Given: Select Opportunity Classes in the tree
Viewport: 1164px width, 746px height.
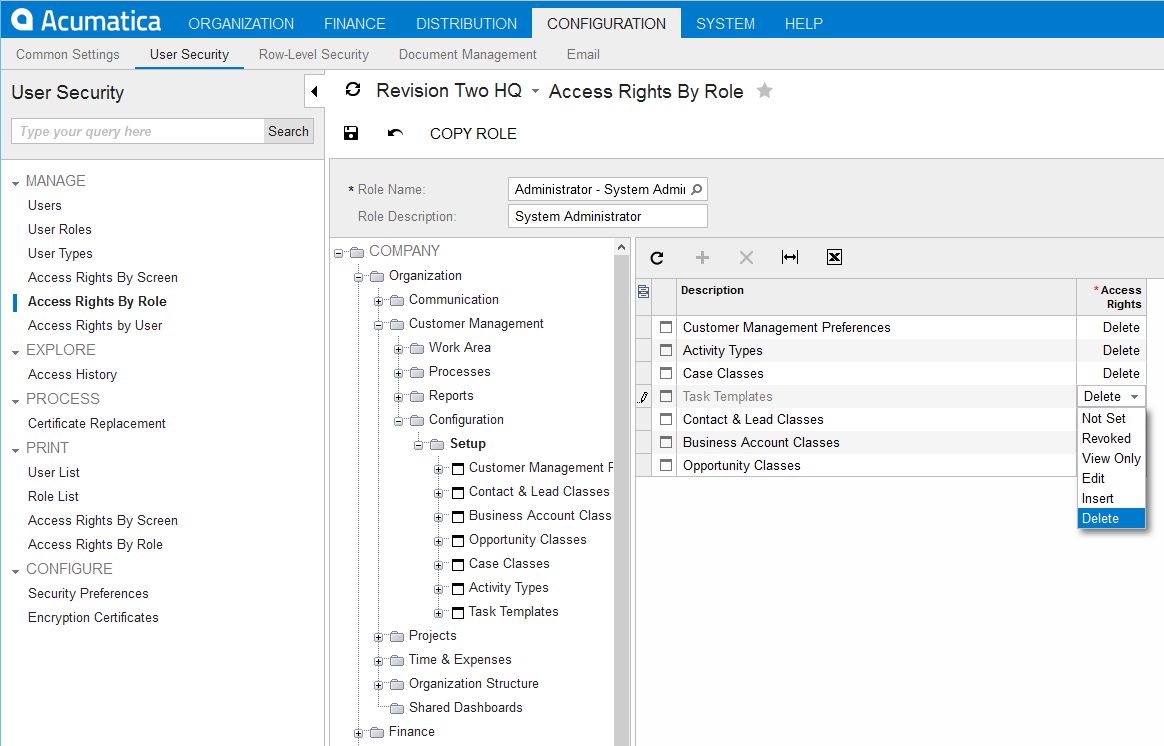Looking at the screenshot, I should point(528,540).
